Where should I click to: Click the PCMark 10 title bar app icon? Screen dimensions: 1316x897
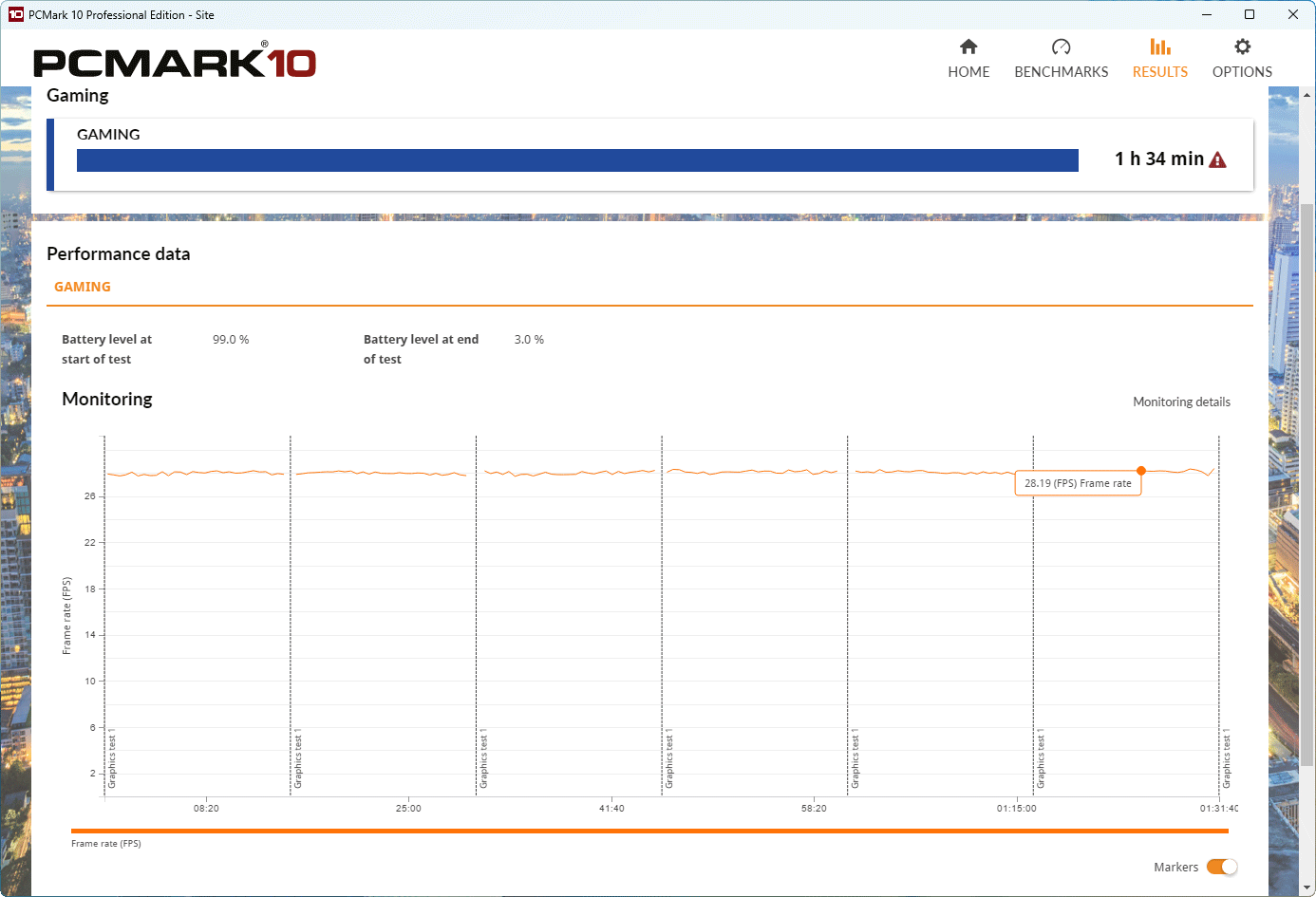click(15, 14)
